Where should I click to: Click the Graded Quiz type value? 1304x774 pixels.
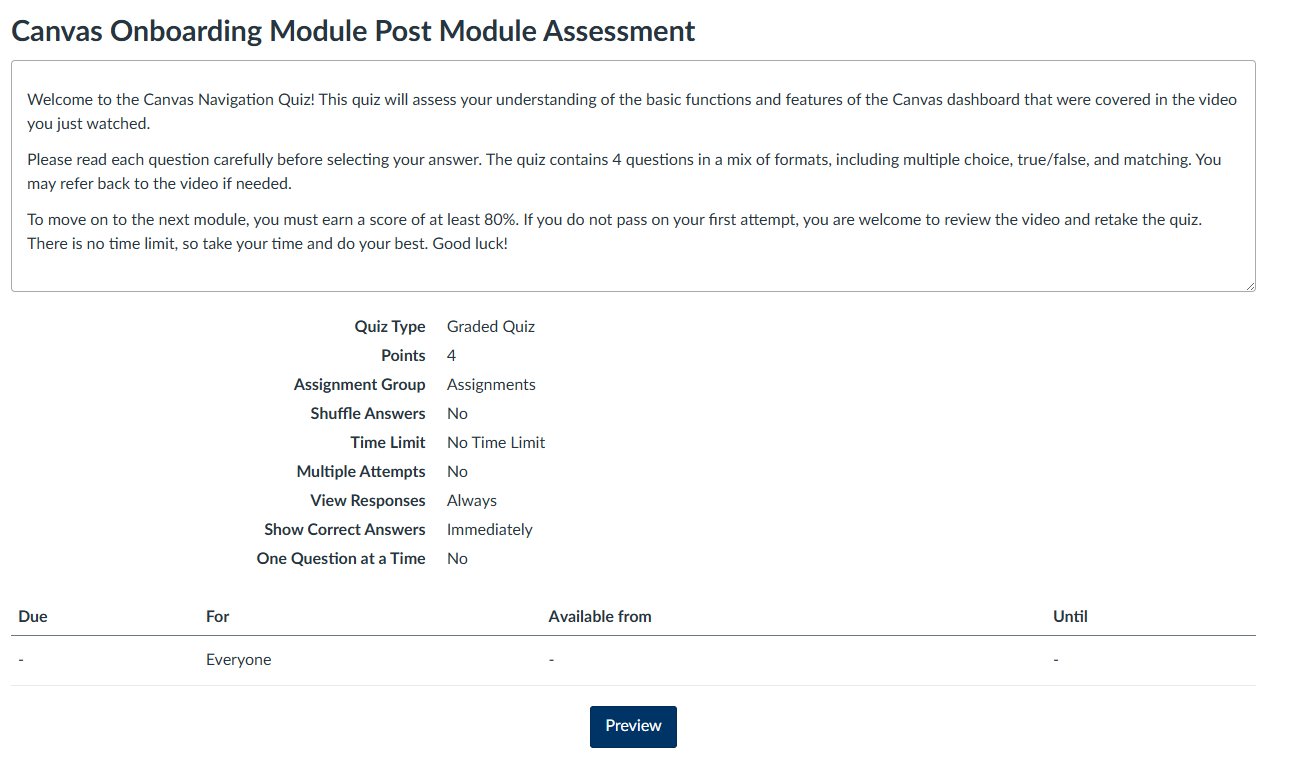(x=490, y=326)
